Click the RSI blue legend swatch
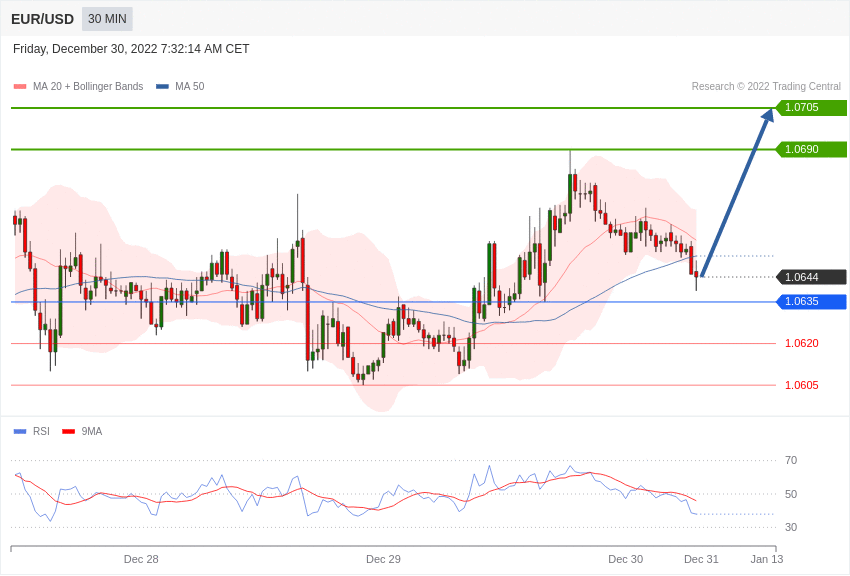 pyautogui.click(x=20, y=432)
